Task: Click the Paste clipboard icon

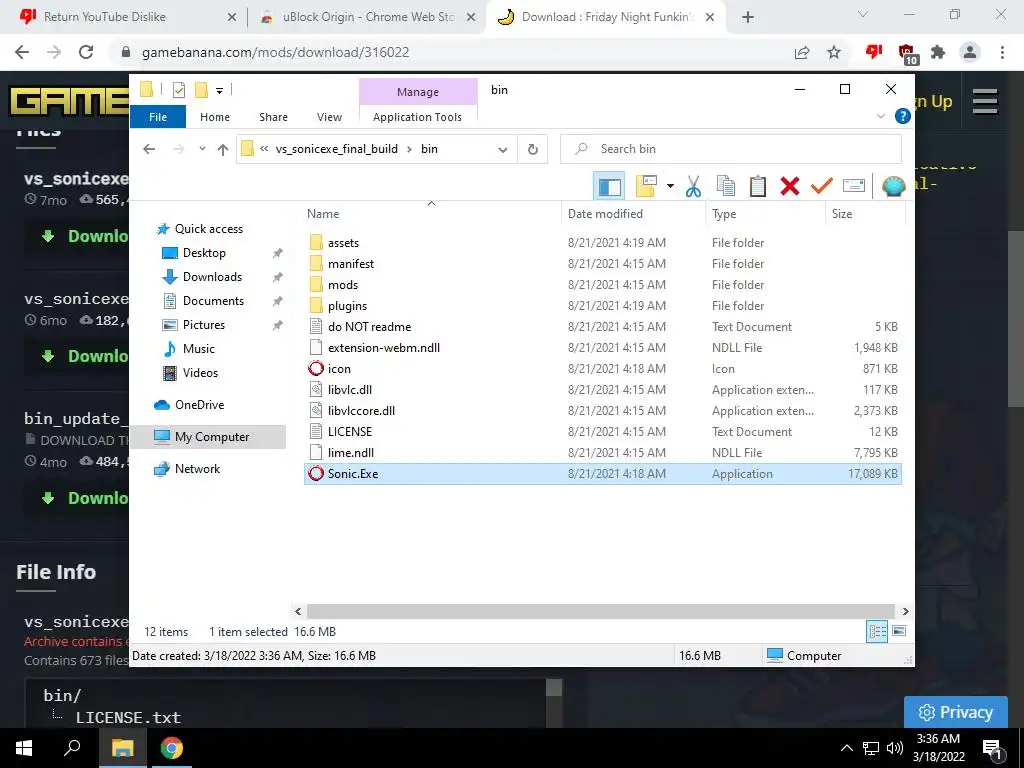Action: [758, 187]
